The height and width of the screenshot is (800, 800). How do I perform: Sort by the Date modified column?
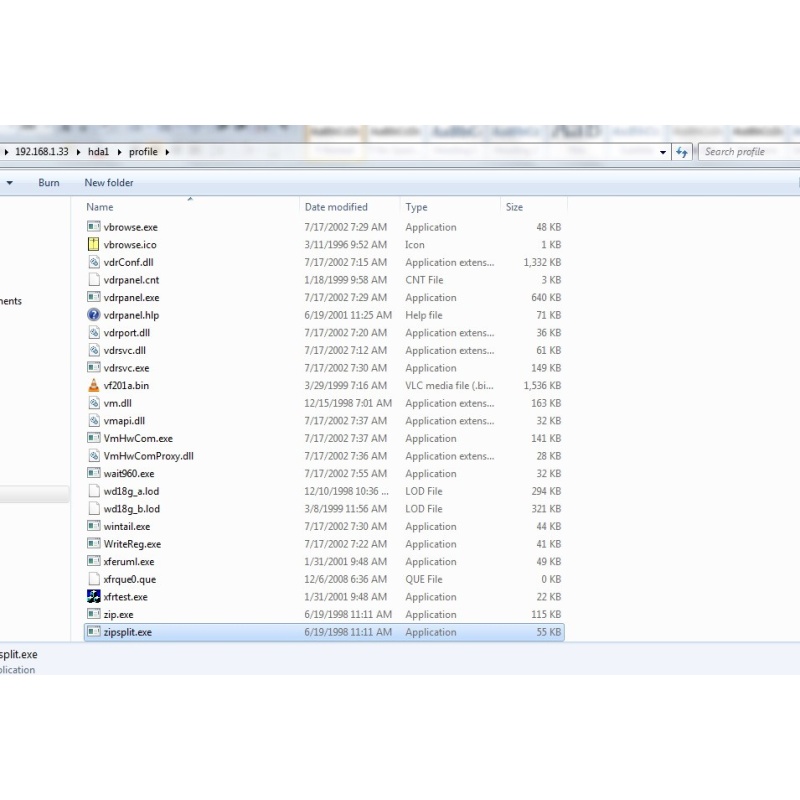click(336, 207)
